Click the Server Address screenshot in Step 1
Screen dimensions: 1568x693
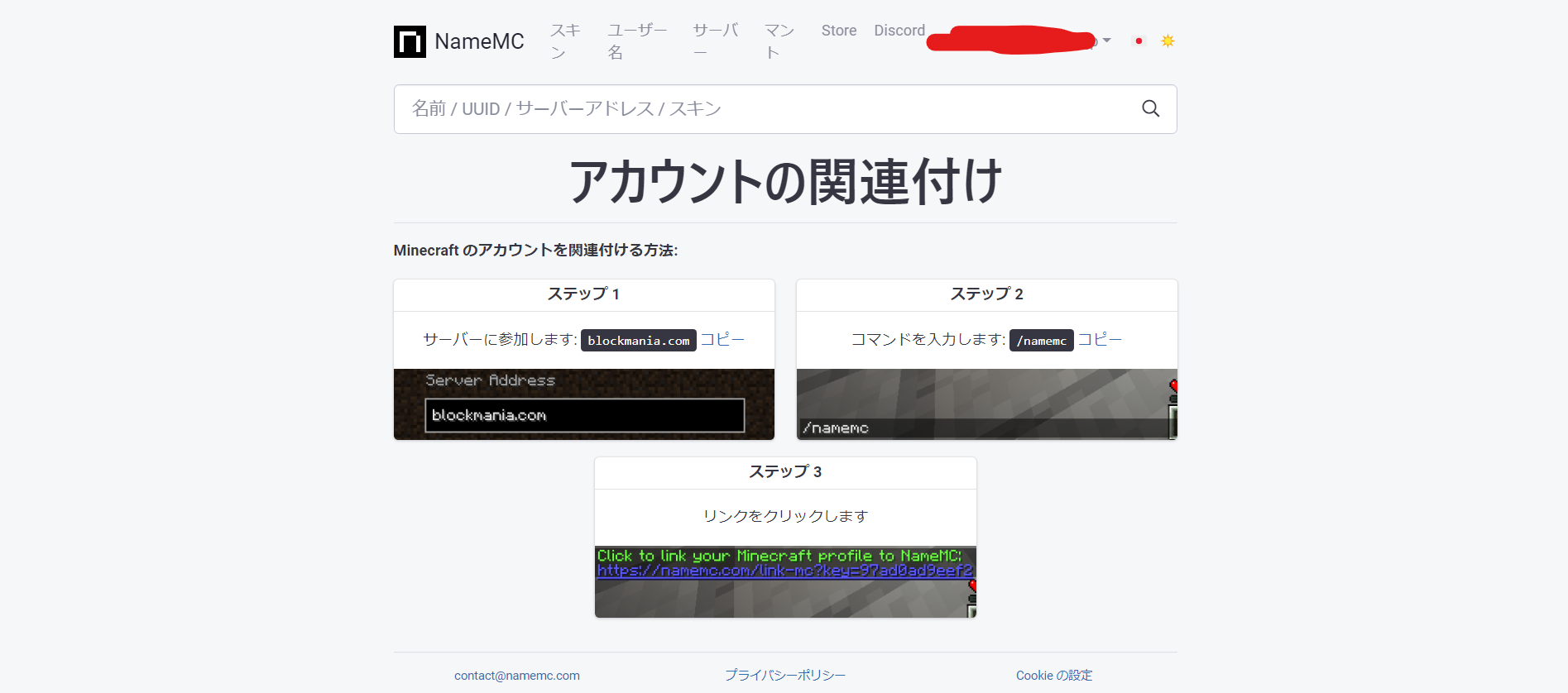584,404
